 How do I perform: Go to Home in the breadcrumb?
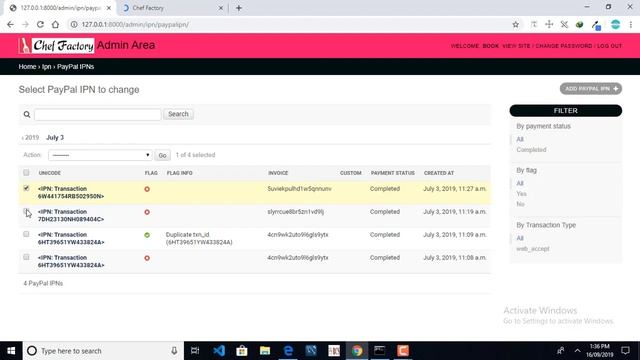click(x=27, y=67)
